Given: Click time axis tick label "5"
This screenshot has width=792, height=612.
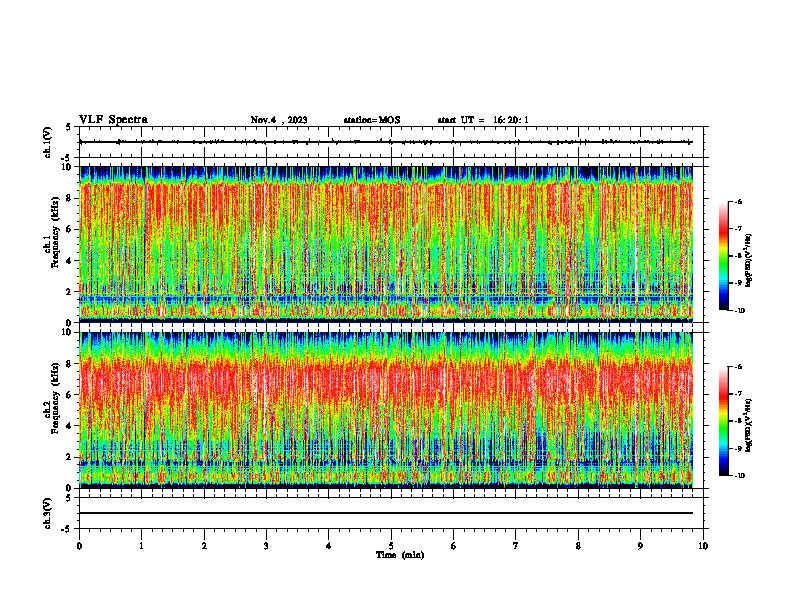Looking at the screenshot, I should coord(391,546).
